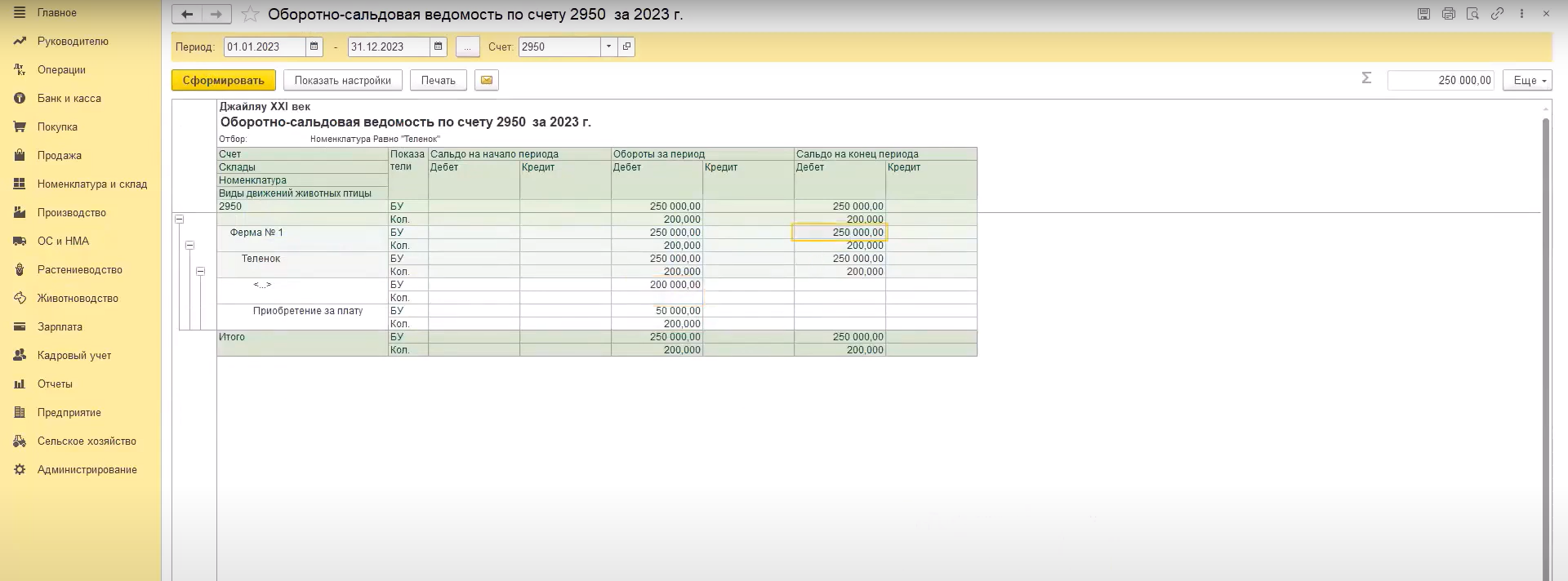The width and height of the screenshot is (1568, 581).
Task: Click the save report floppy disk icon
Action: click(1423, 14)
